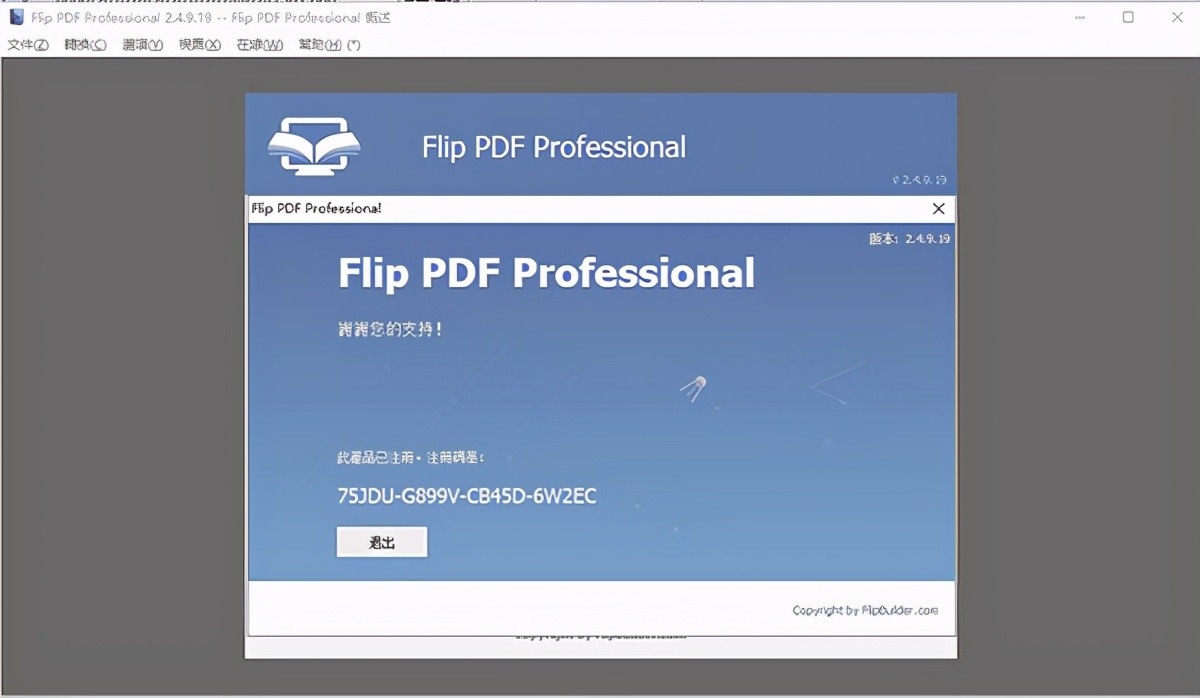The width and height of the screenshot is (1200, 698).
Task: Click the 退出 exit button
Action: tap(381, 541)
